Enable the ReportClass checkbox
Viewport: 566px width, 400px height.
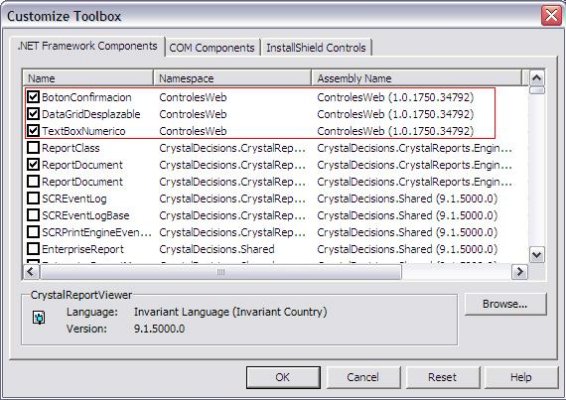pyautogui.click(x=33, y=148)
